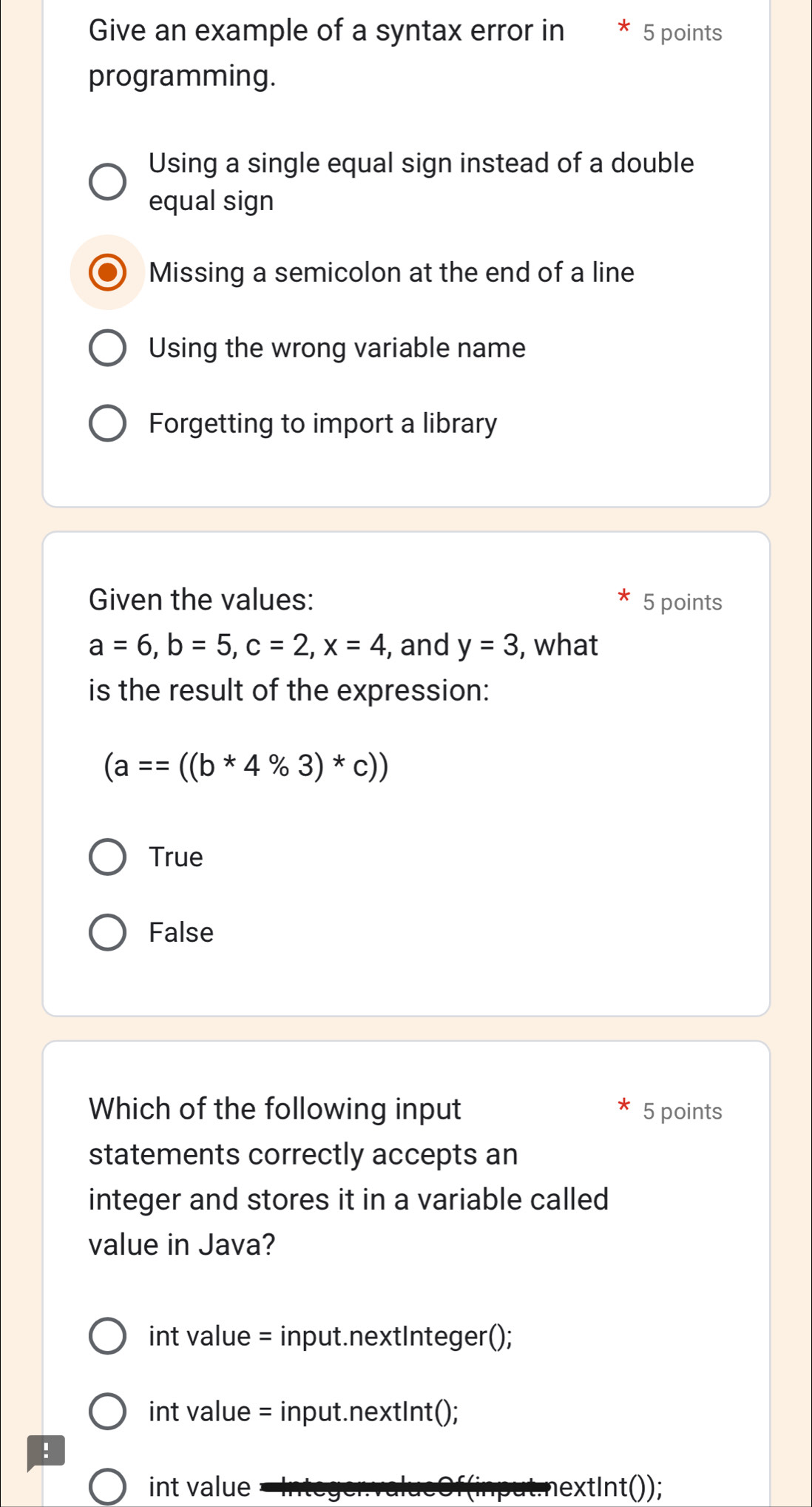Select "Missing a semicolon at the end of a line"

pos(108,272)
